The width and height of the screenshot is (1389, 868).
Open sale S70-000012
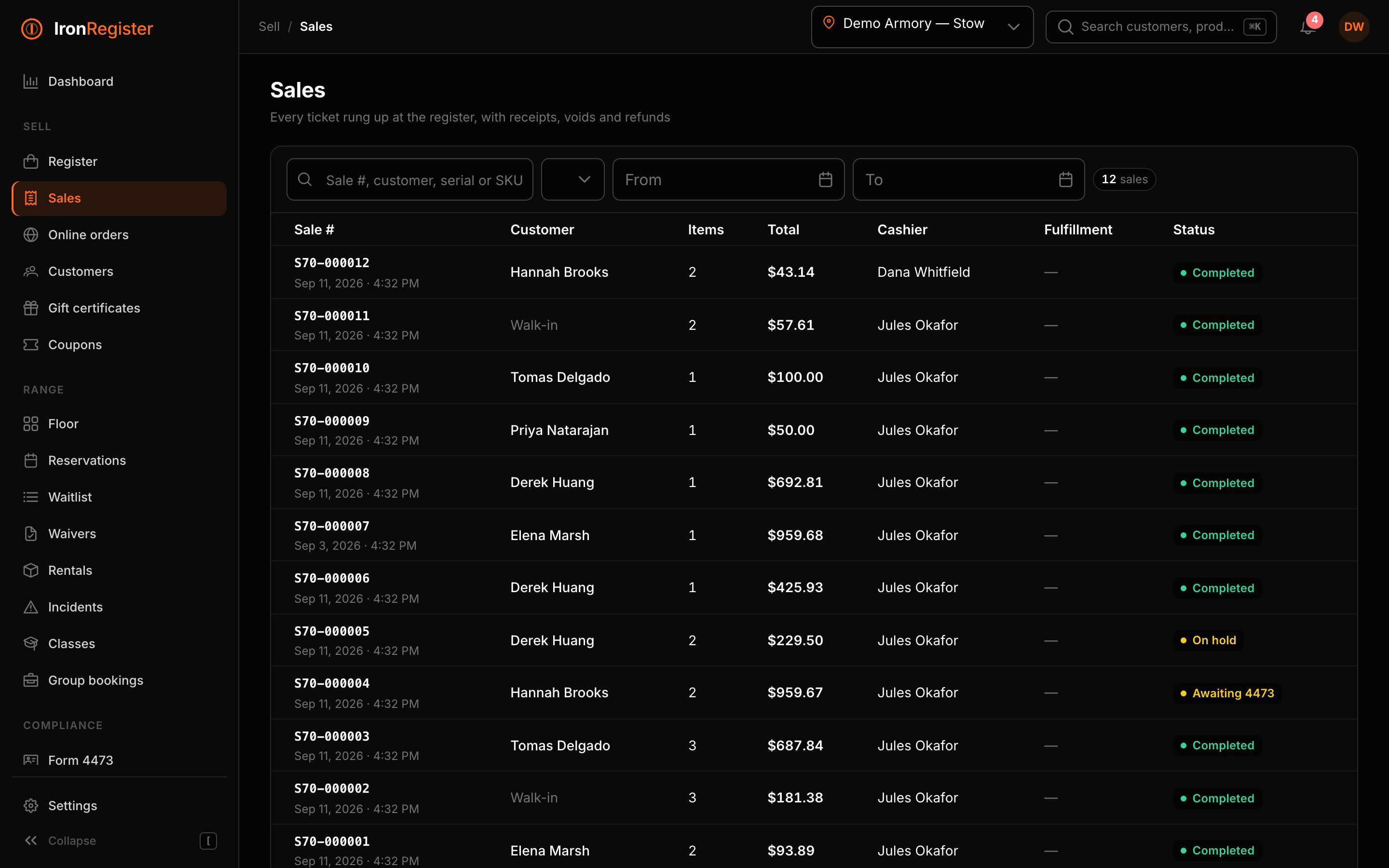click(x=332, y=263)
